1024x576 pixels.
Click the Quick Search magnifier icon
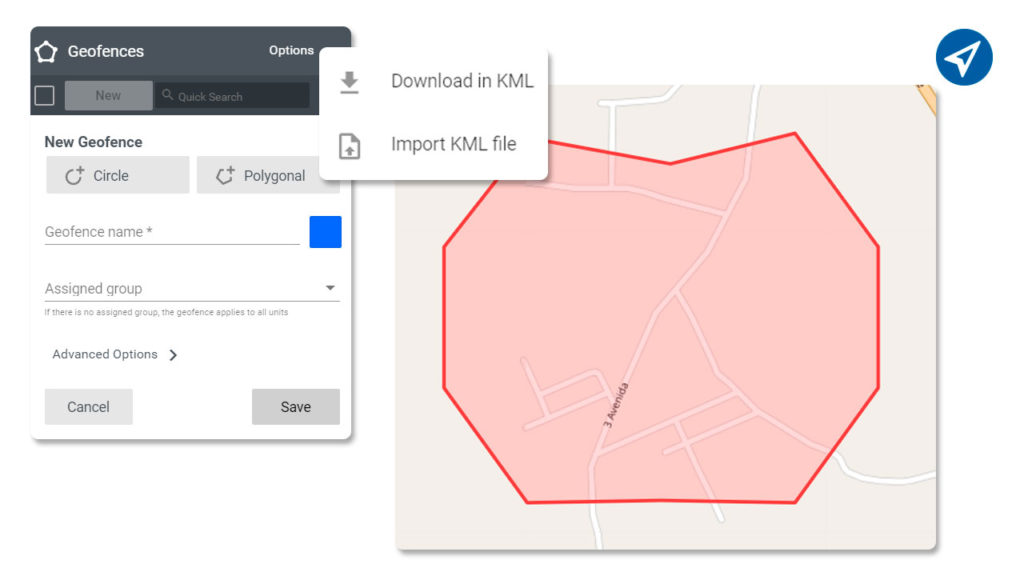[168, 95]
